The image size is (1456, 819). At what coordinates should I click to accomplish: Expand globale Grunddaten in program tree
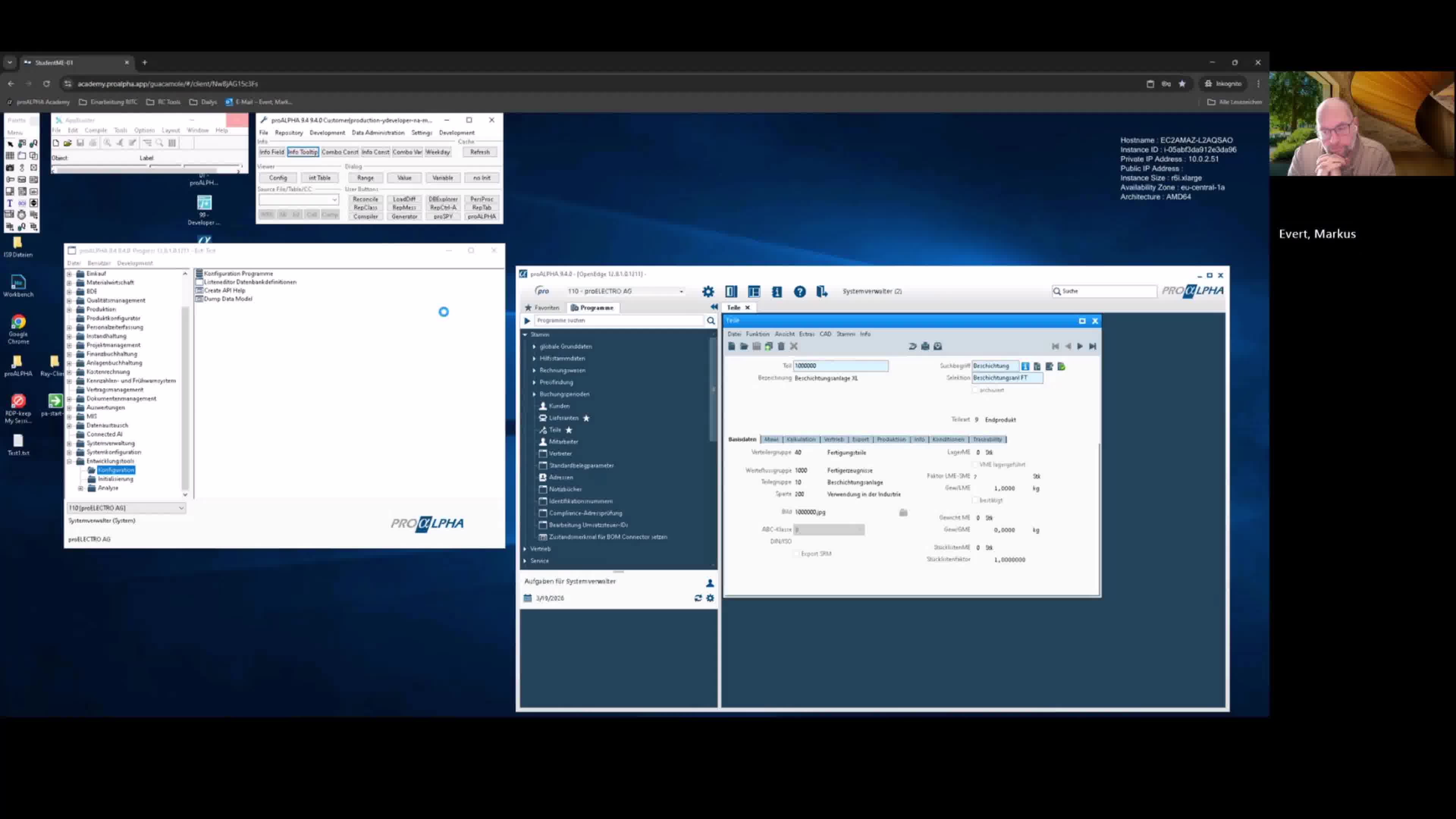tap(534, 347)
